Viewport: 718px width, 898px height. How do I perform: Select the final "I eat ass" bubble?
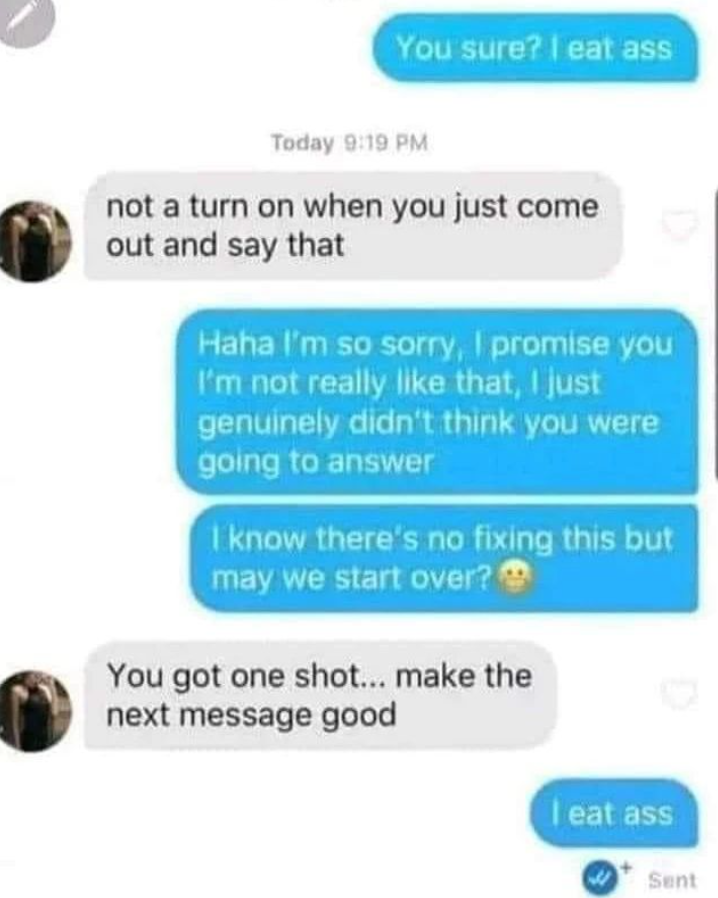click(x=614, y=814)
